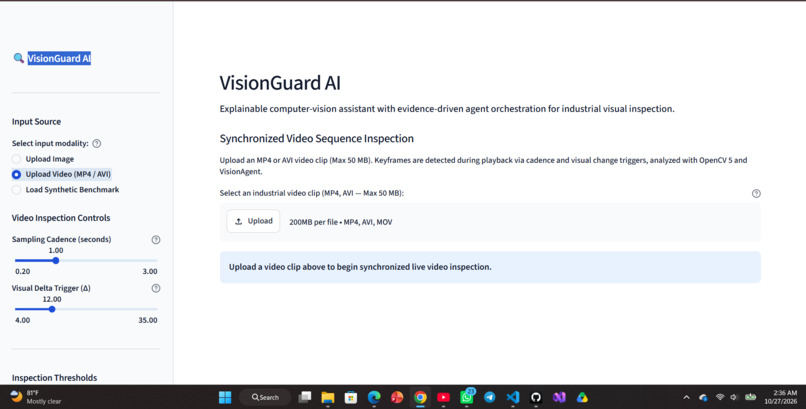Open Task View from taskbar
Viewport: 806px width, 409px height.
(x=305, y=397)
